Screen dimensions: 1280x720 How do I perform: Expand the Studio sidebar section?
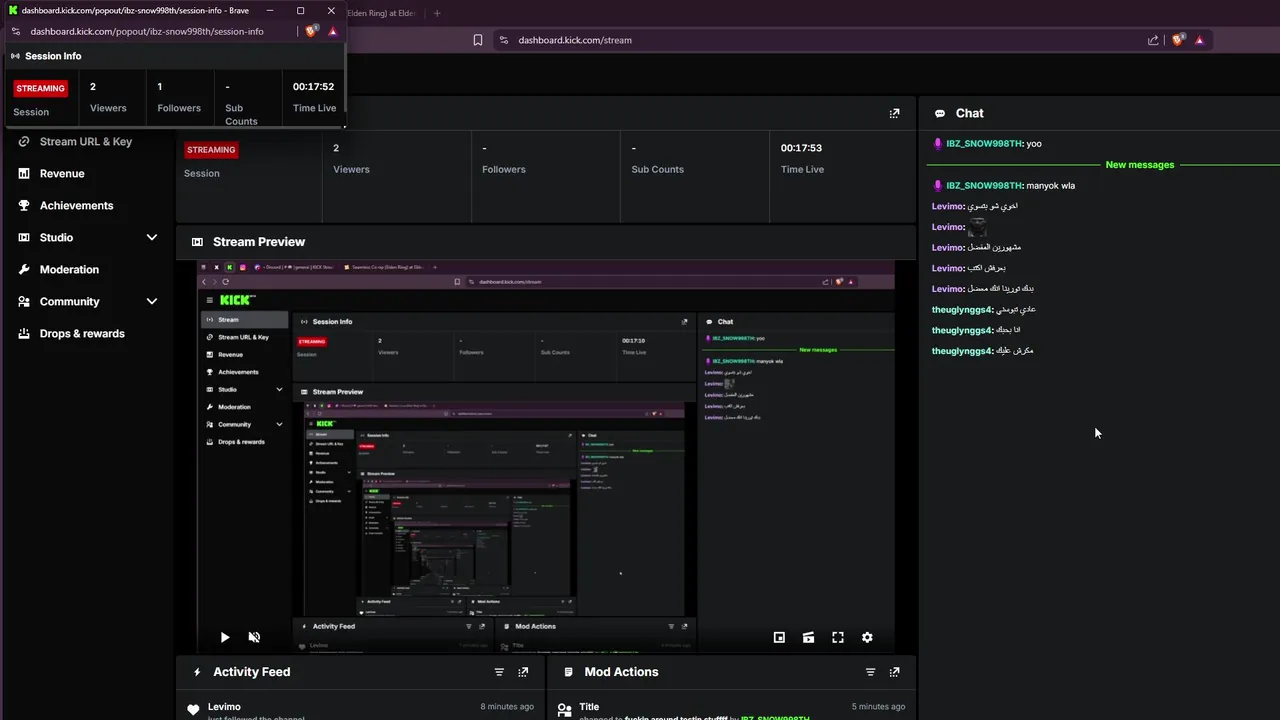(x=152, y=237)
